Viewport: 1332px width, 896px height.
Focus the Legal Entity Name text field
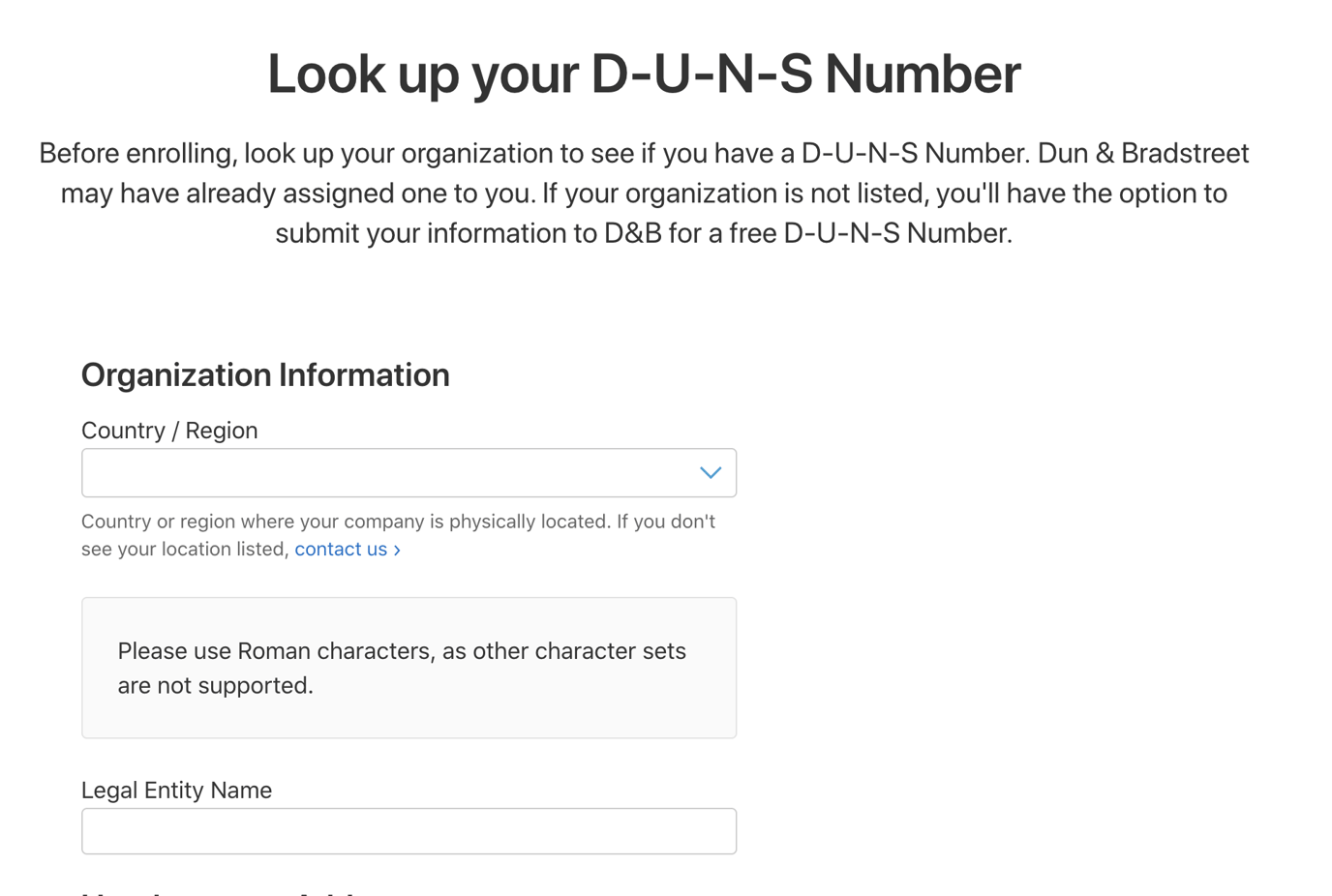[409, 831]
